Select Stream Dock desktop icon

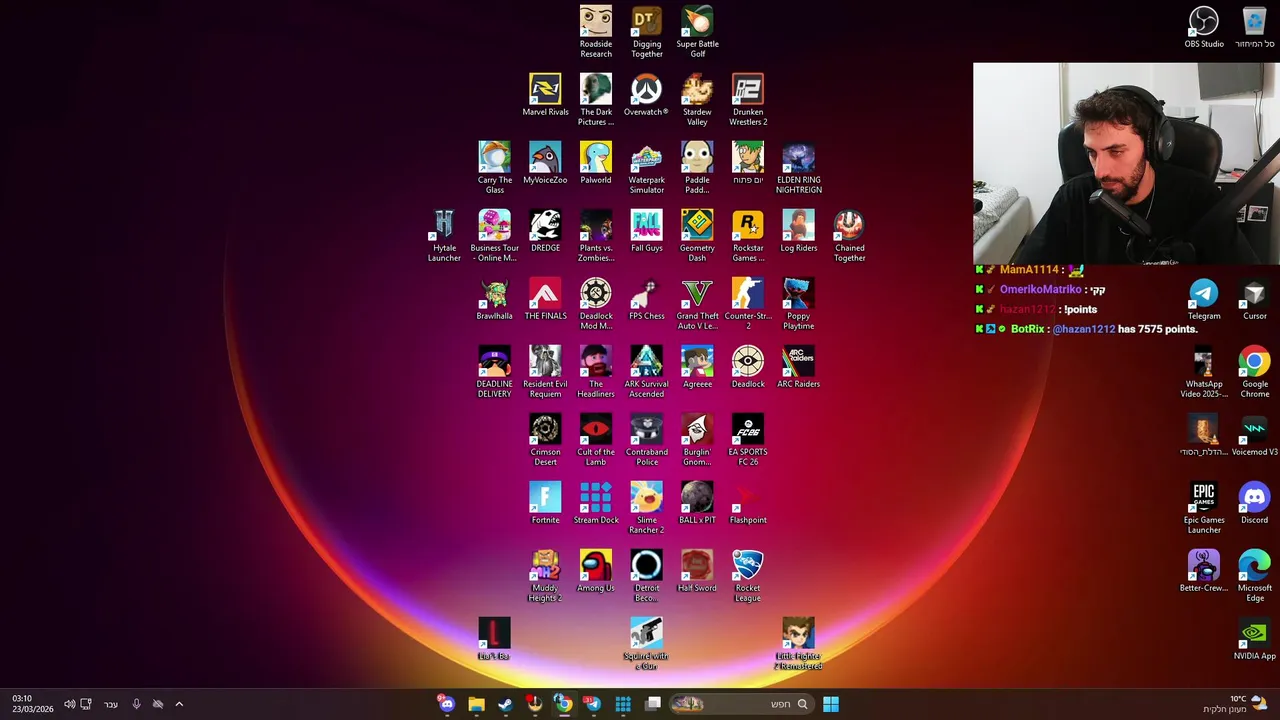pos(595,503)
